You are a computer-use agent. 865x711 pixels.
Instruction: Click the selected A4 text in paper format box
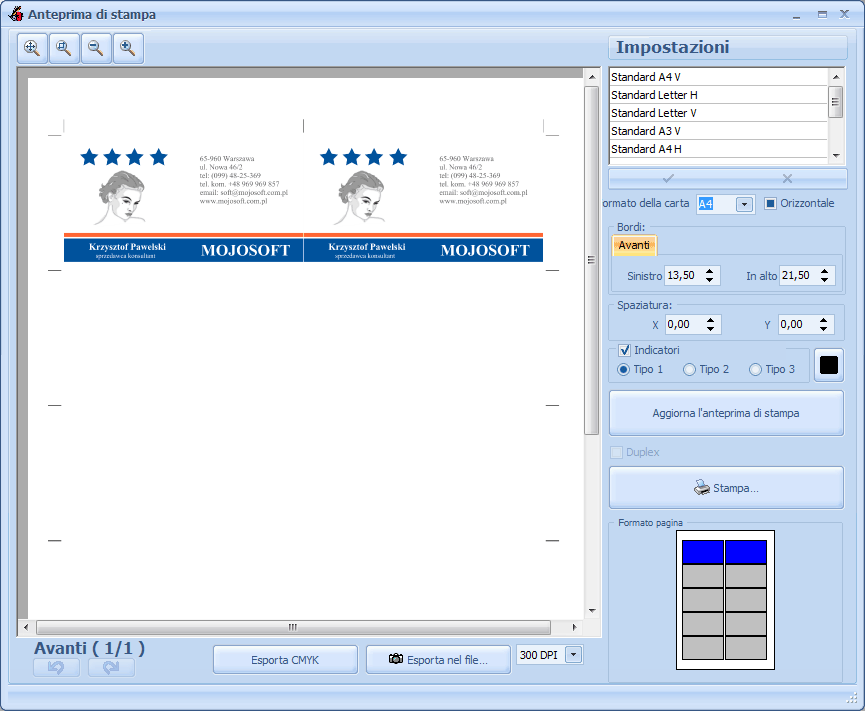(x=706, y=204)
